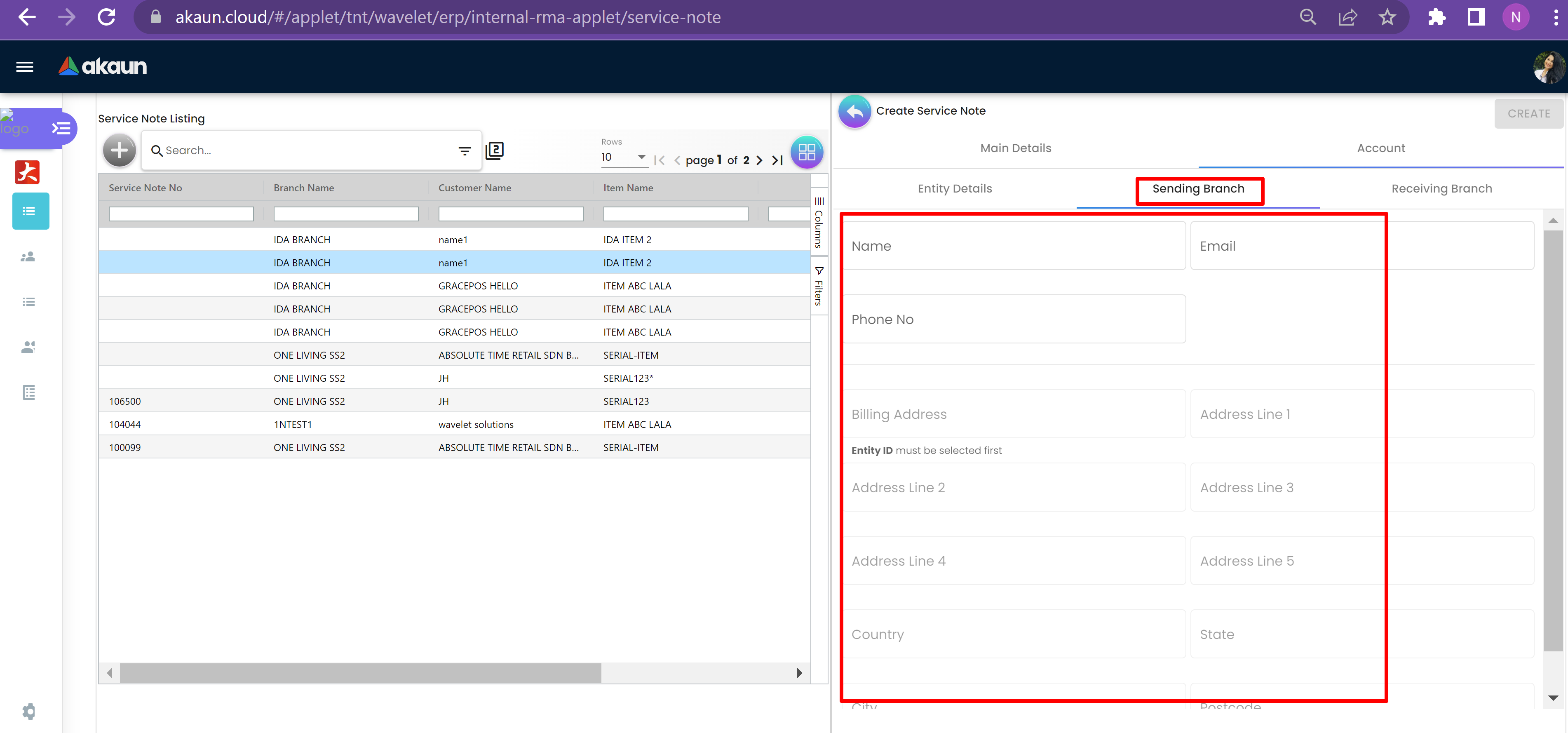Jump to last page arrow
1568x733 pixels.
tap(777, 160)
